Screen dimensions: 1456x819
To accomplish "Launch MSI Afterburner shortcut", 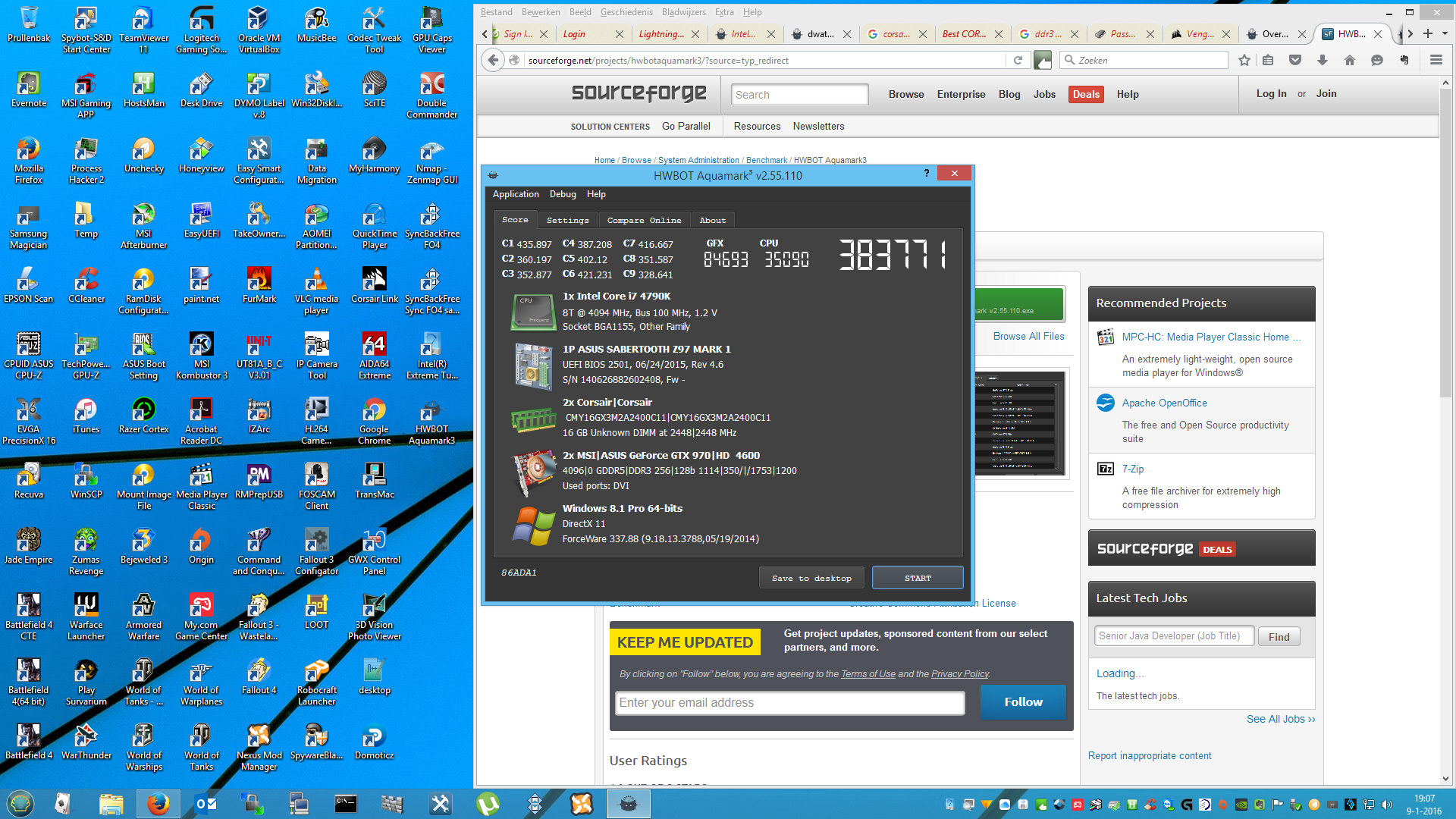I will point(143,226).
